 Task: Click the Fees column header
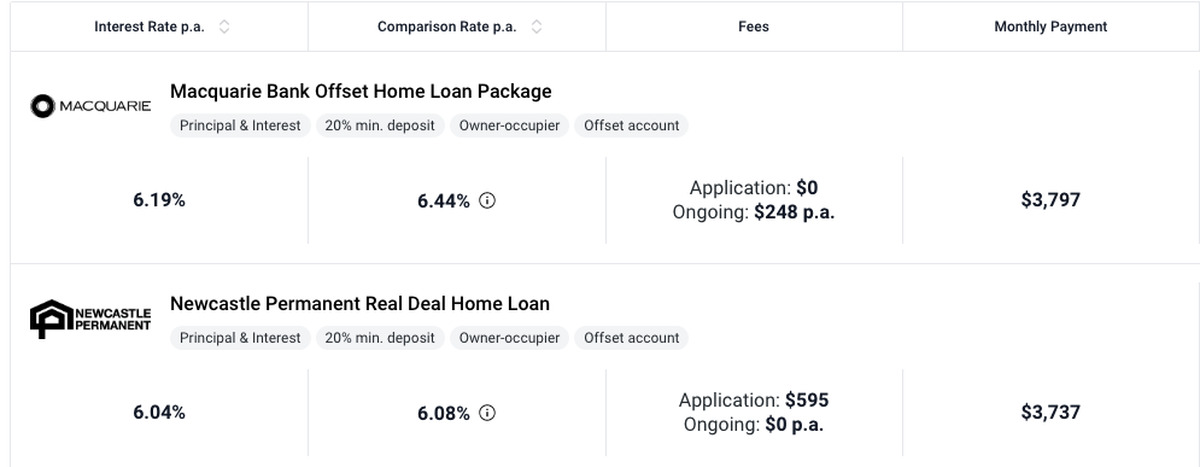pyautogui.click(x=753, y=27)
